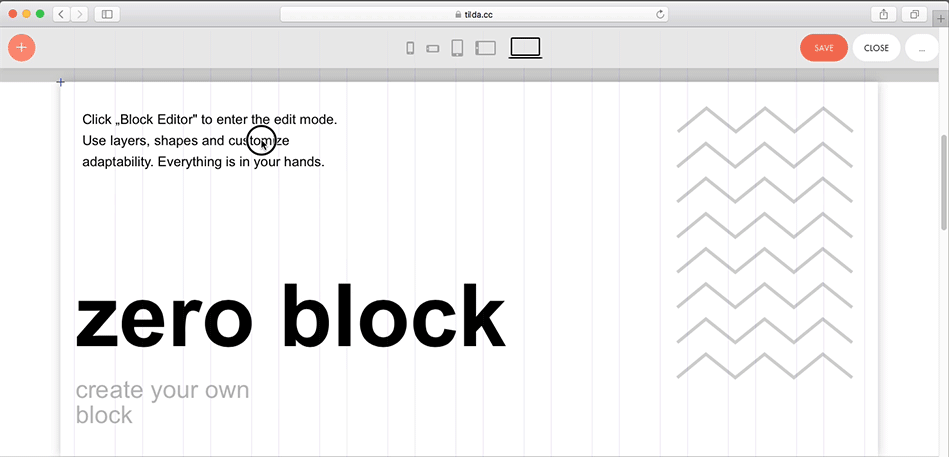The image size is (949, 457).
Task: Go forward in Safari history
Action: click(x=79, y=14)
